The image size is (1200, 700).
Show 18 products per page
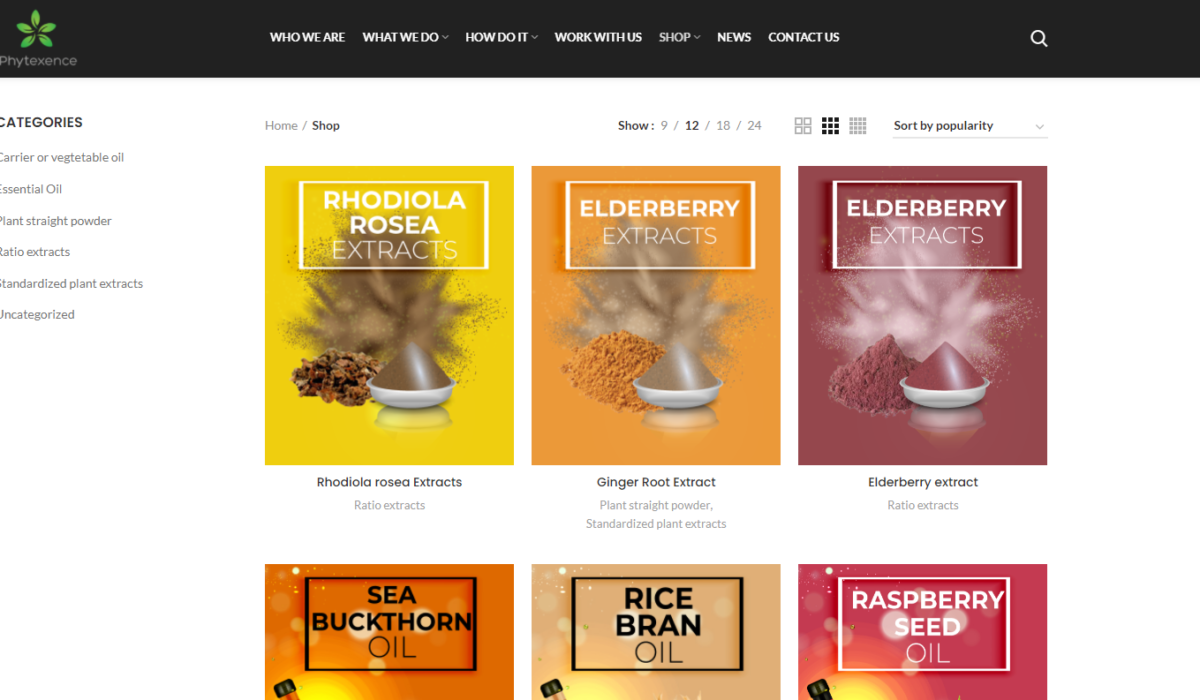(x=723, y=126)
